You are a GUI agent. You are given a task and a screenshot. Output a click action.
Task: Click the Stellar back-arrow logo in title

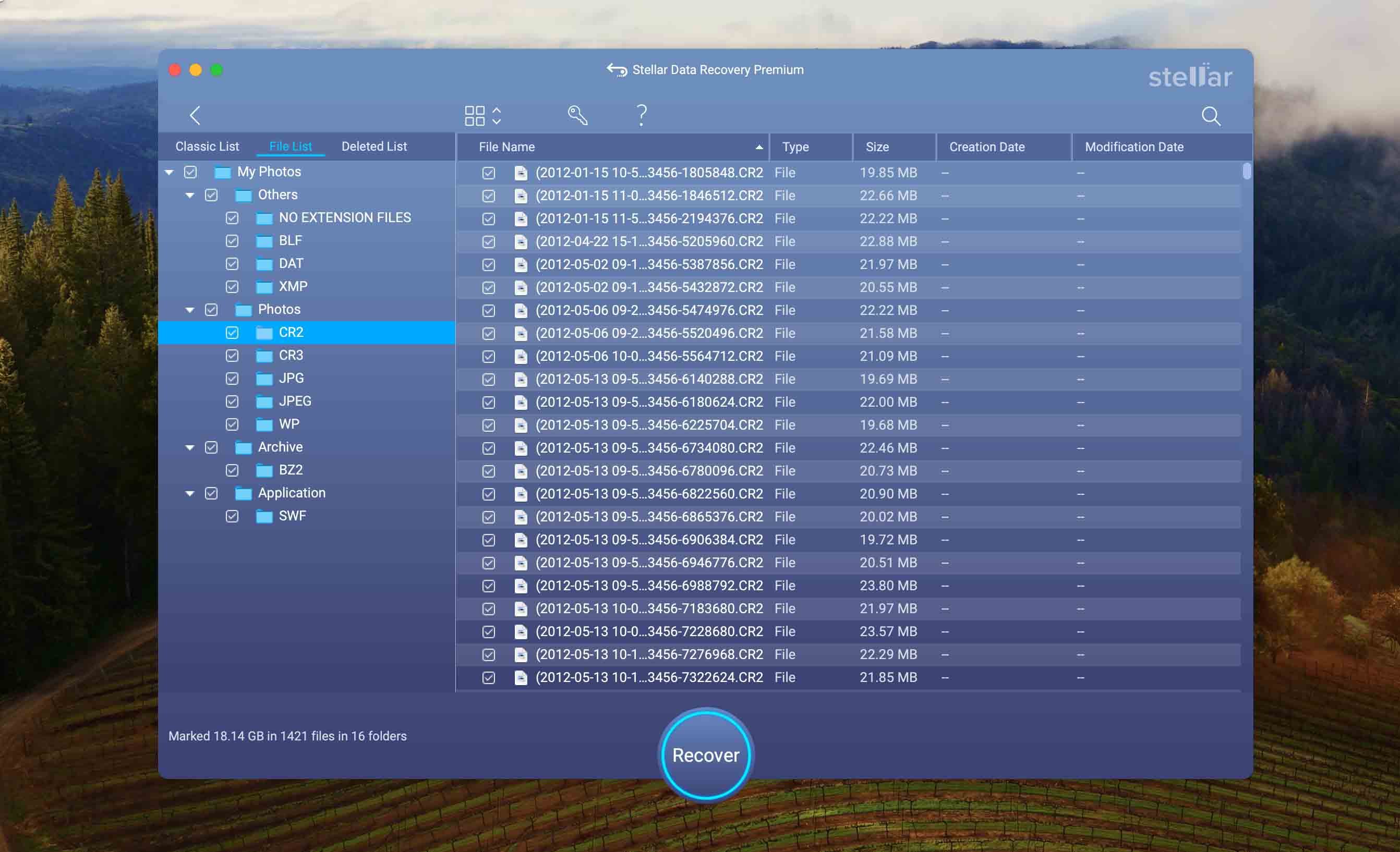(617, 70)
